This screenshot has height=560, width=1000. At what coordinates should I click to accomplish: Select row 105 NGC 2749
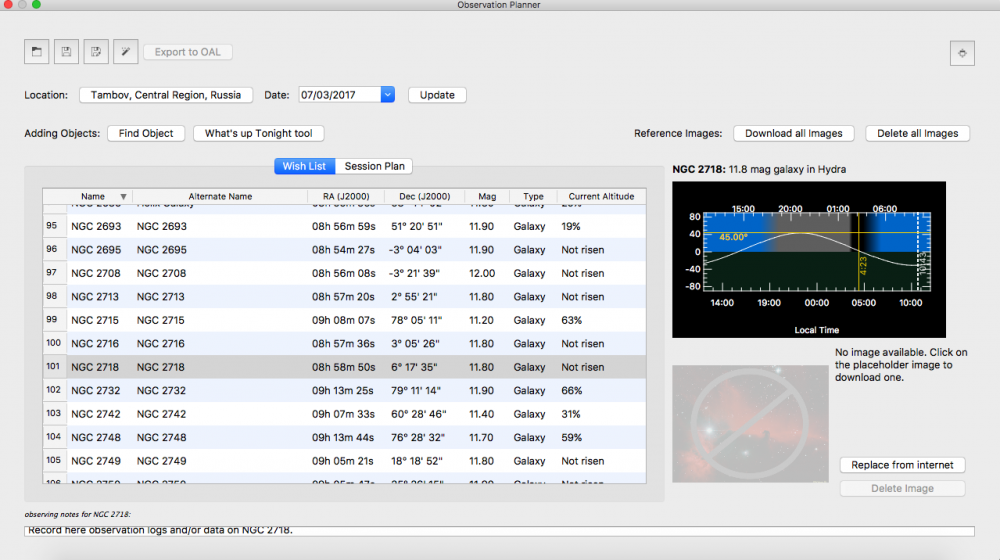[x=344, y=461]
